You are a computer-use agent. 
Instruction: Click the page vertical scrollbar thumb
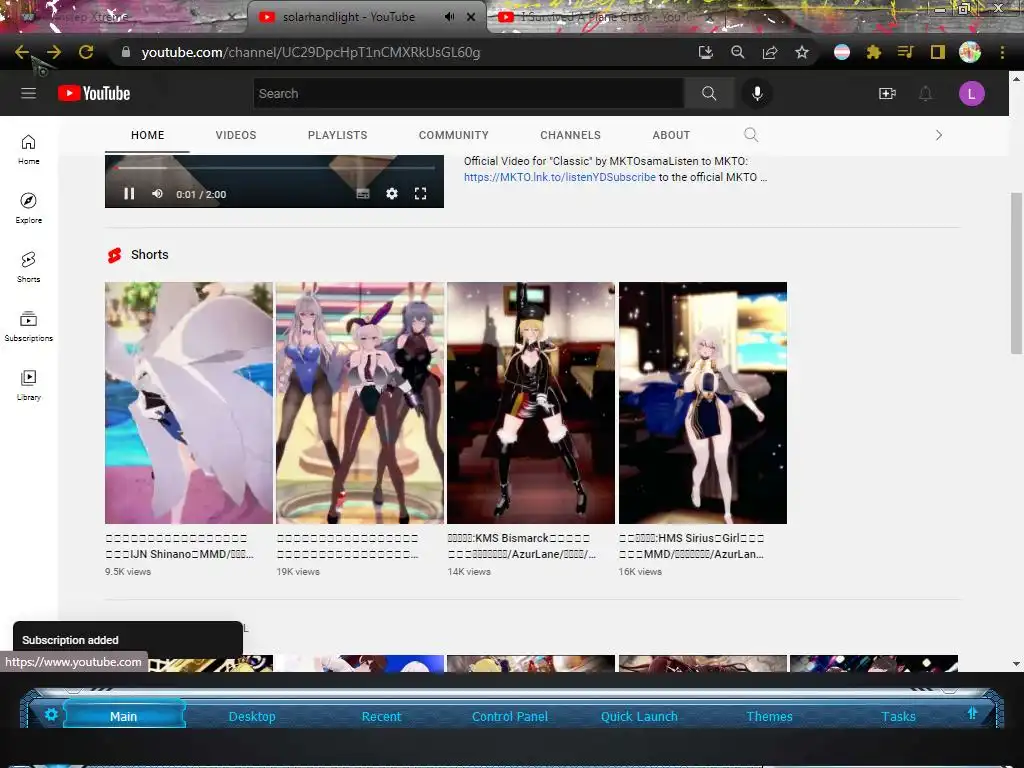pyautogui.click(x=1016, y=273)
